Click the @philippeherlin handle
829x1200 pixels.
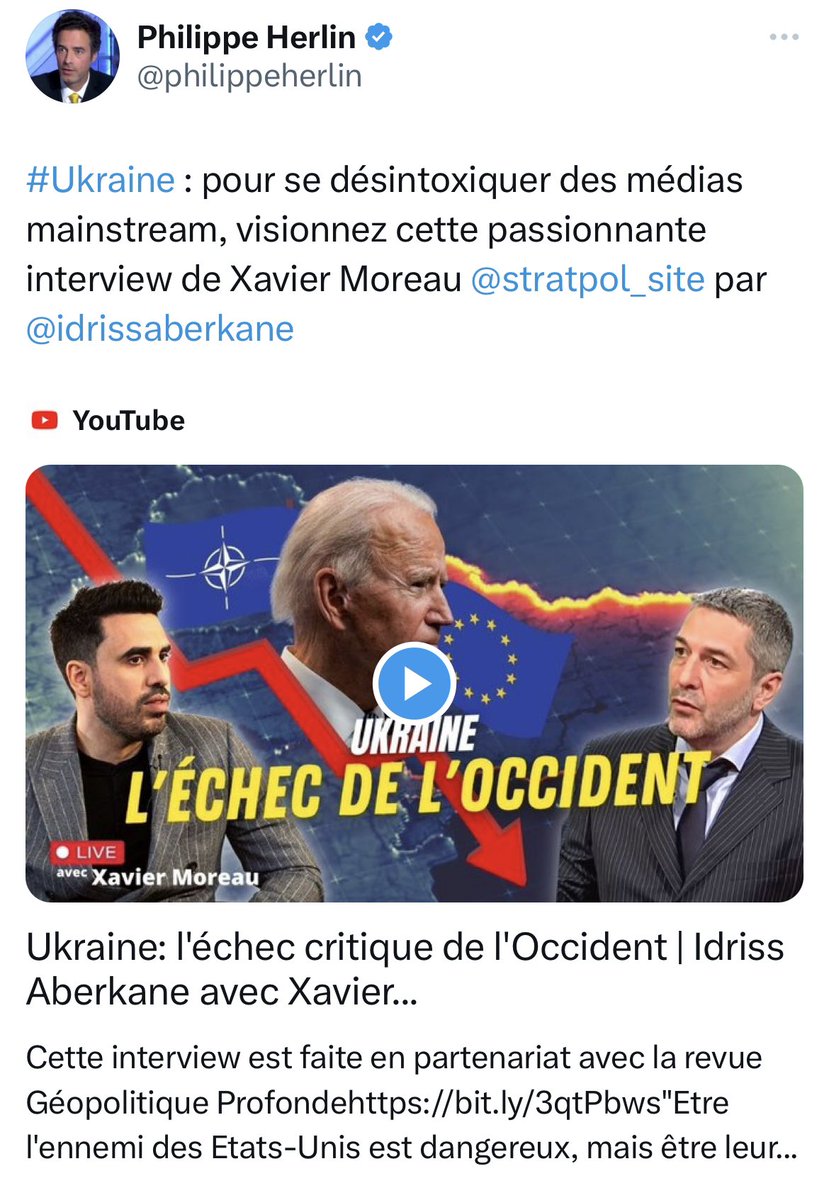click(x=248, y=77)
